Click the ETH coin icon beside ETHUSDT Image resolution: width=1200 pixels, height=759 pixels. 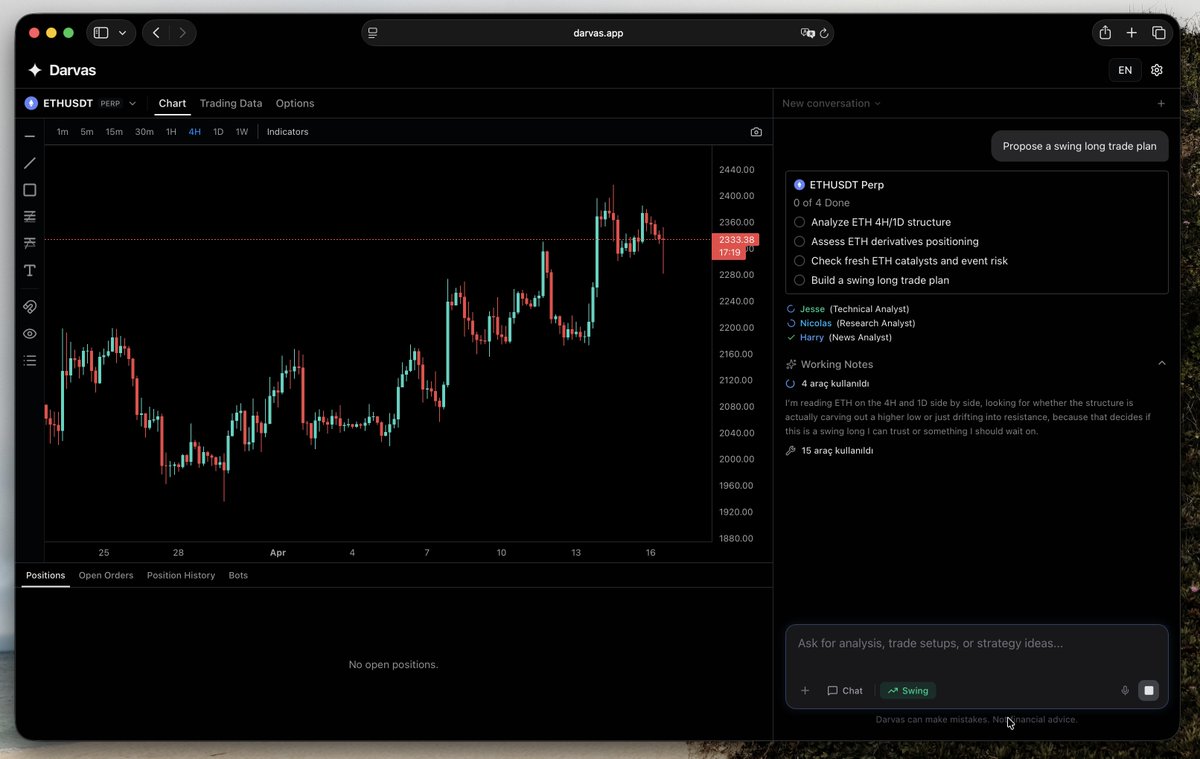click(x=31, y=103)
